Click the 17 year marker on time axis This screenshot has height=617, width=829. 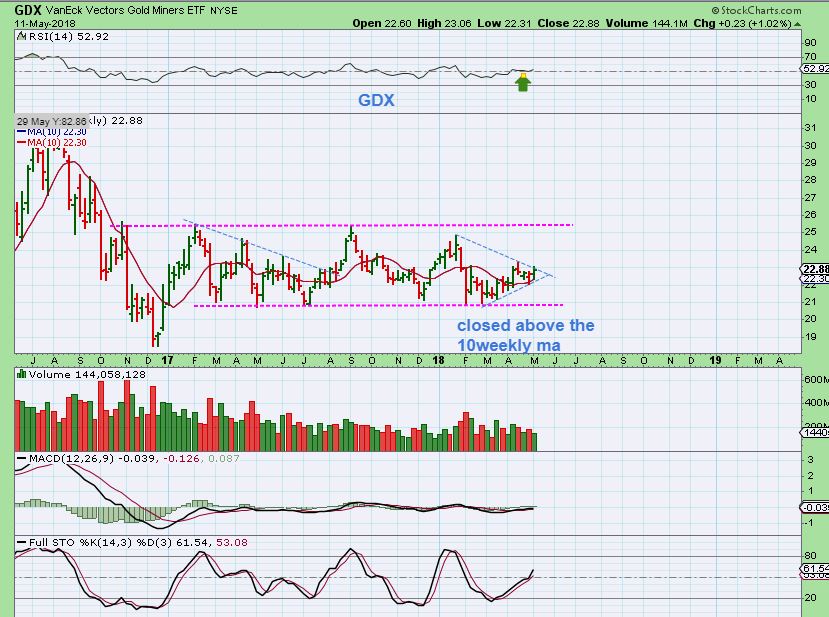pyautogui.click(x=167, y=360)
